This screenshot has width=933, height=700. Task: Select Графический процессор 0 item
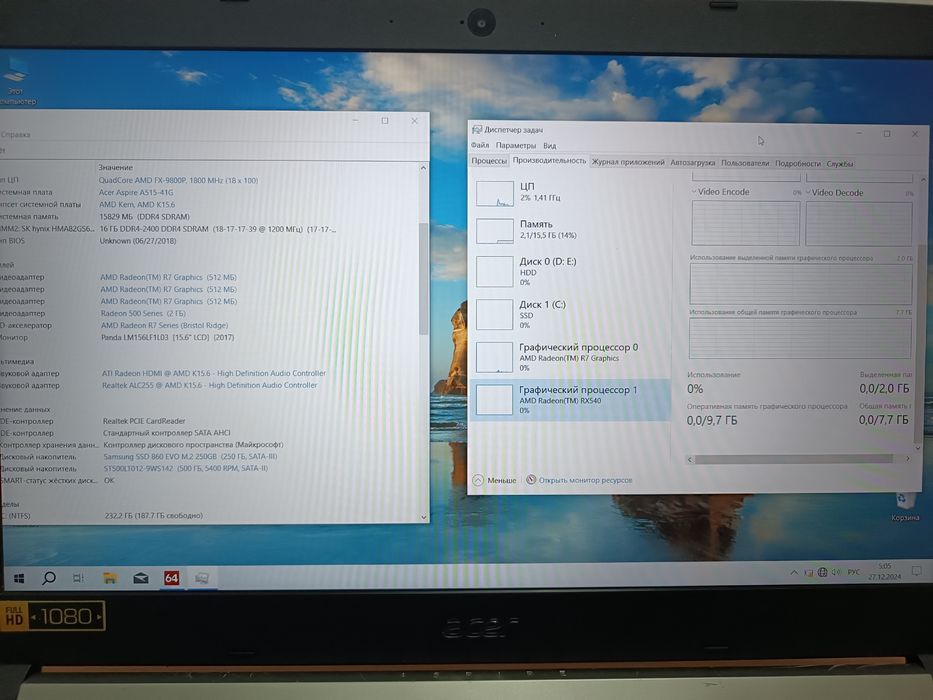click(570, 357)
